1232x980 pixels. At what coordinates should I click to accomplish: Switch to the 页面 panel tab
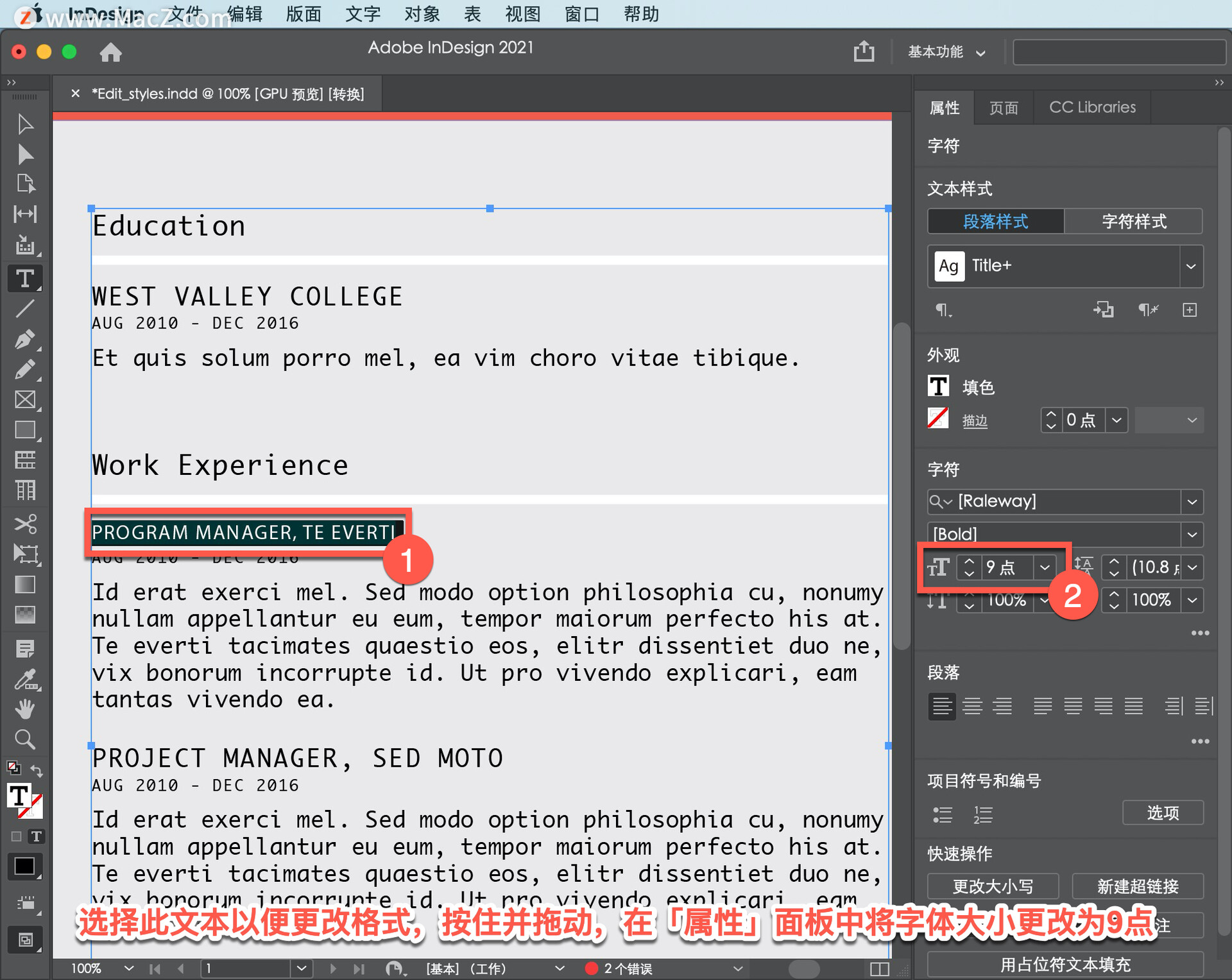pos(1004,107)
